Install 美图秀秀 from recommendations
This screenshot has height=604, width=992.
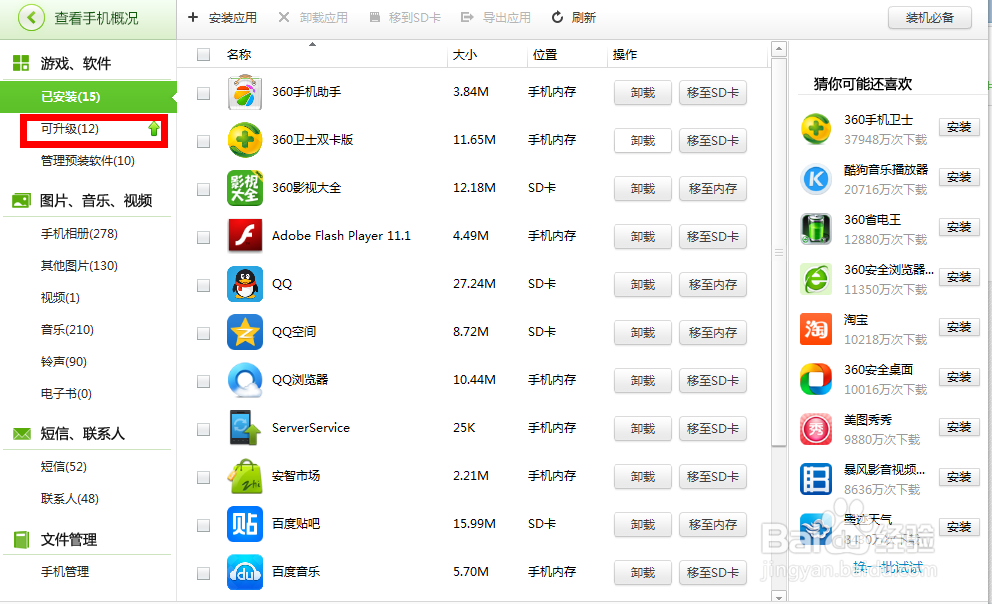pyautogui.click(x=959, y=428)
